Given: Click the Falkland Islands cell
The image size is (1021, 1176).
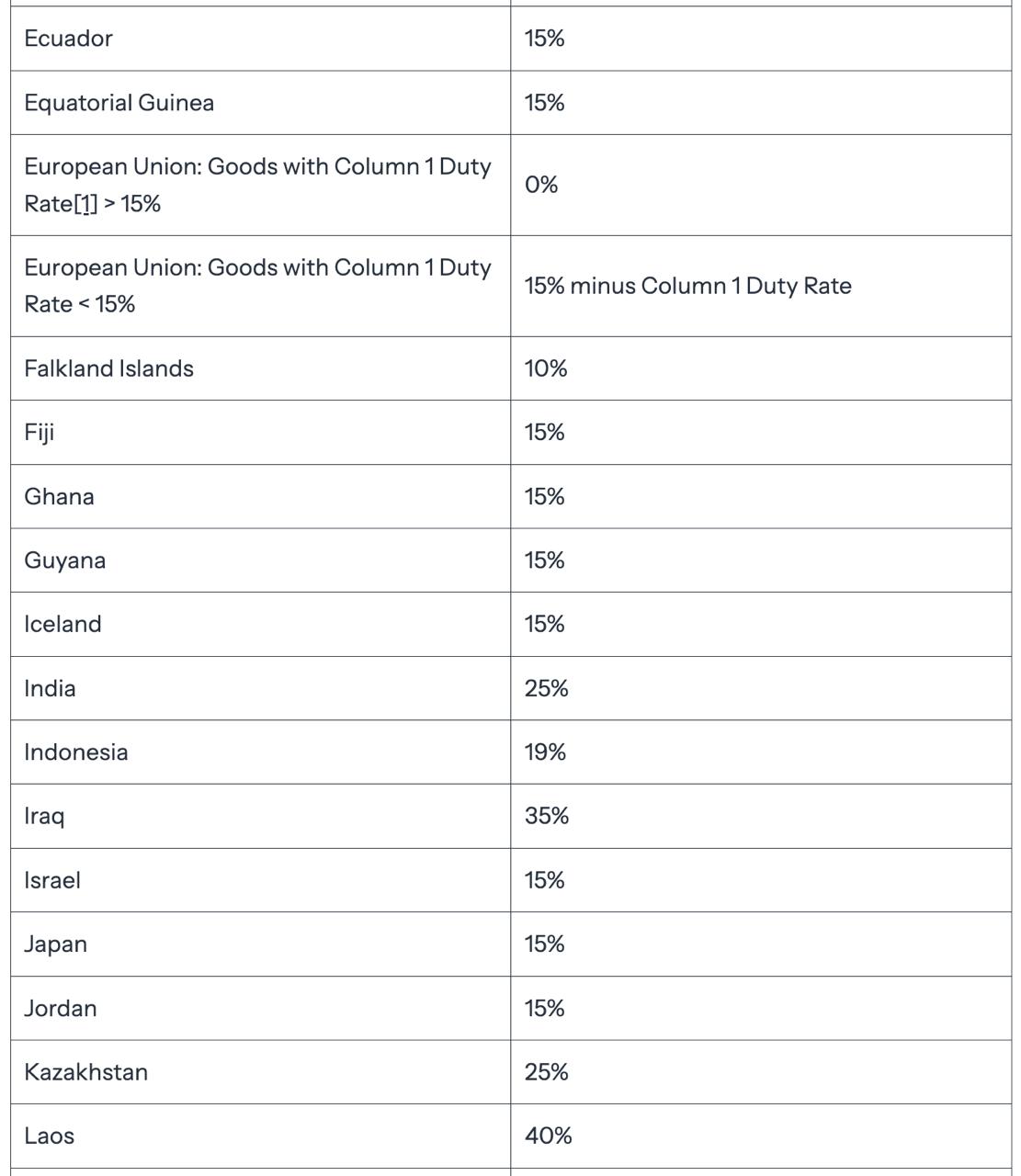Looking at the screenshot, I should pos(109,368).
